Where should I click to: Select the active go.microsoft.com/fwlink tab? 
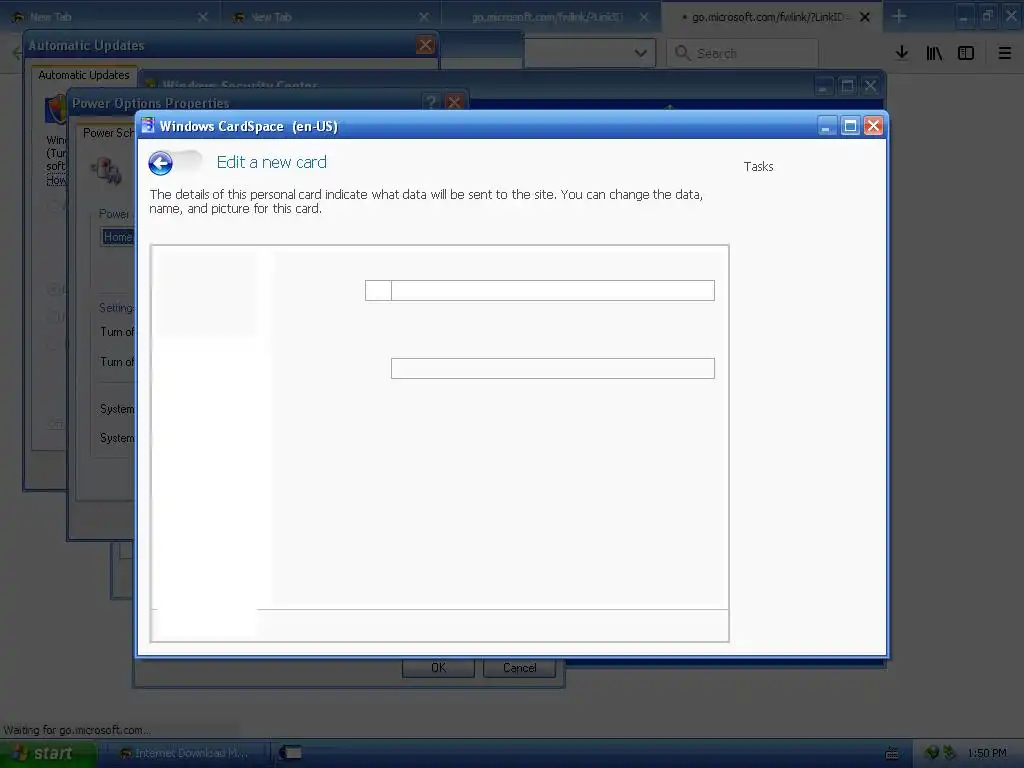point(771,17)
